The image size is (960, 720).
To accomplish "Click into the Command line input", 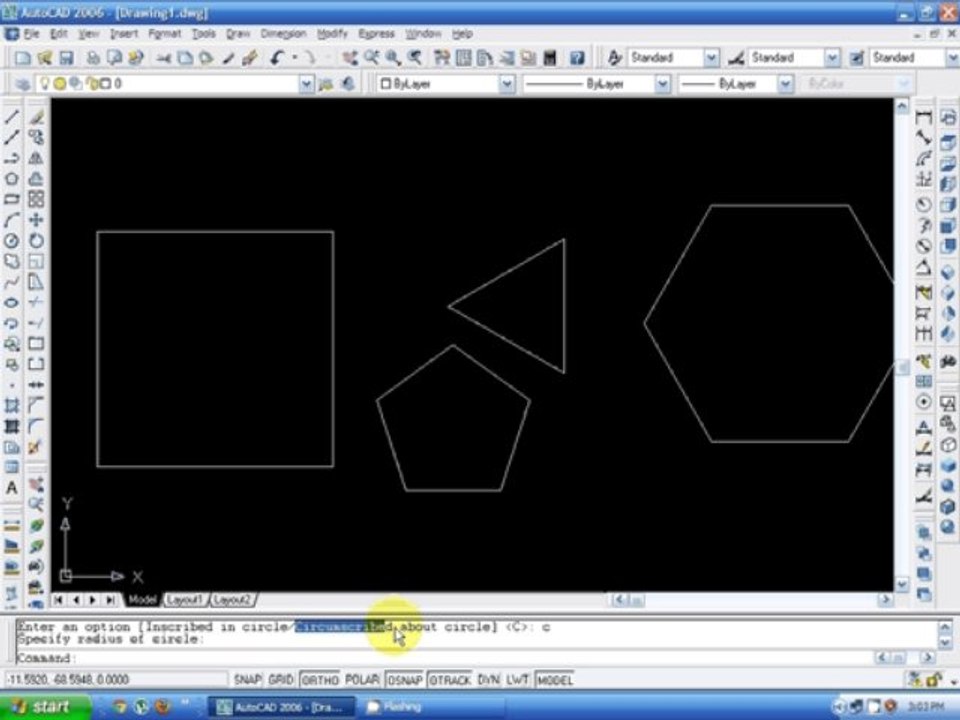I will 444,659.
